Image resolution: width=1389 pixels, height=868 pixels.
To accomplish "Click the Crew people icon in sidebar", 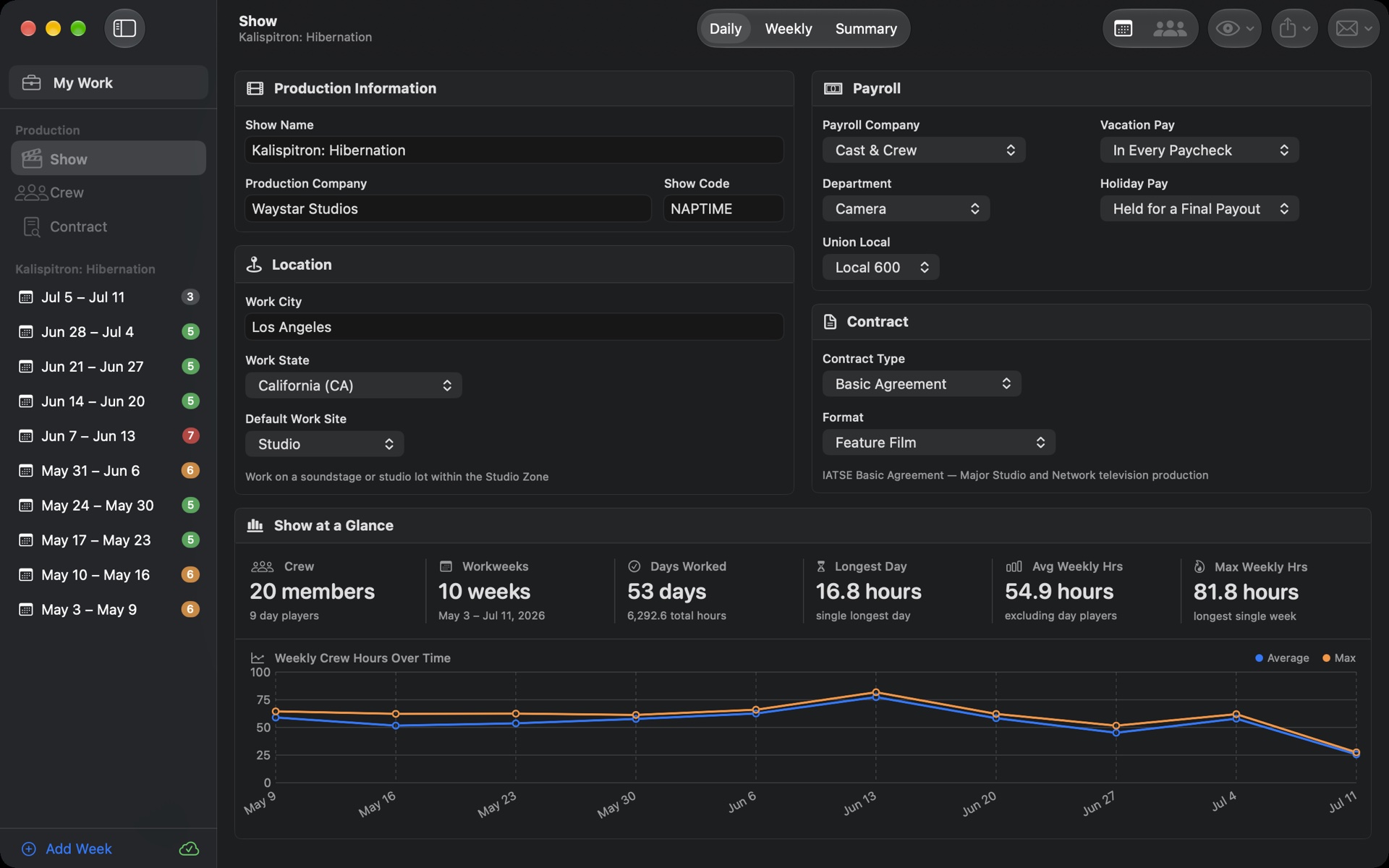I will pos(31,192).
